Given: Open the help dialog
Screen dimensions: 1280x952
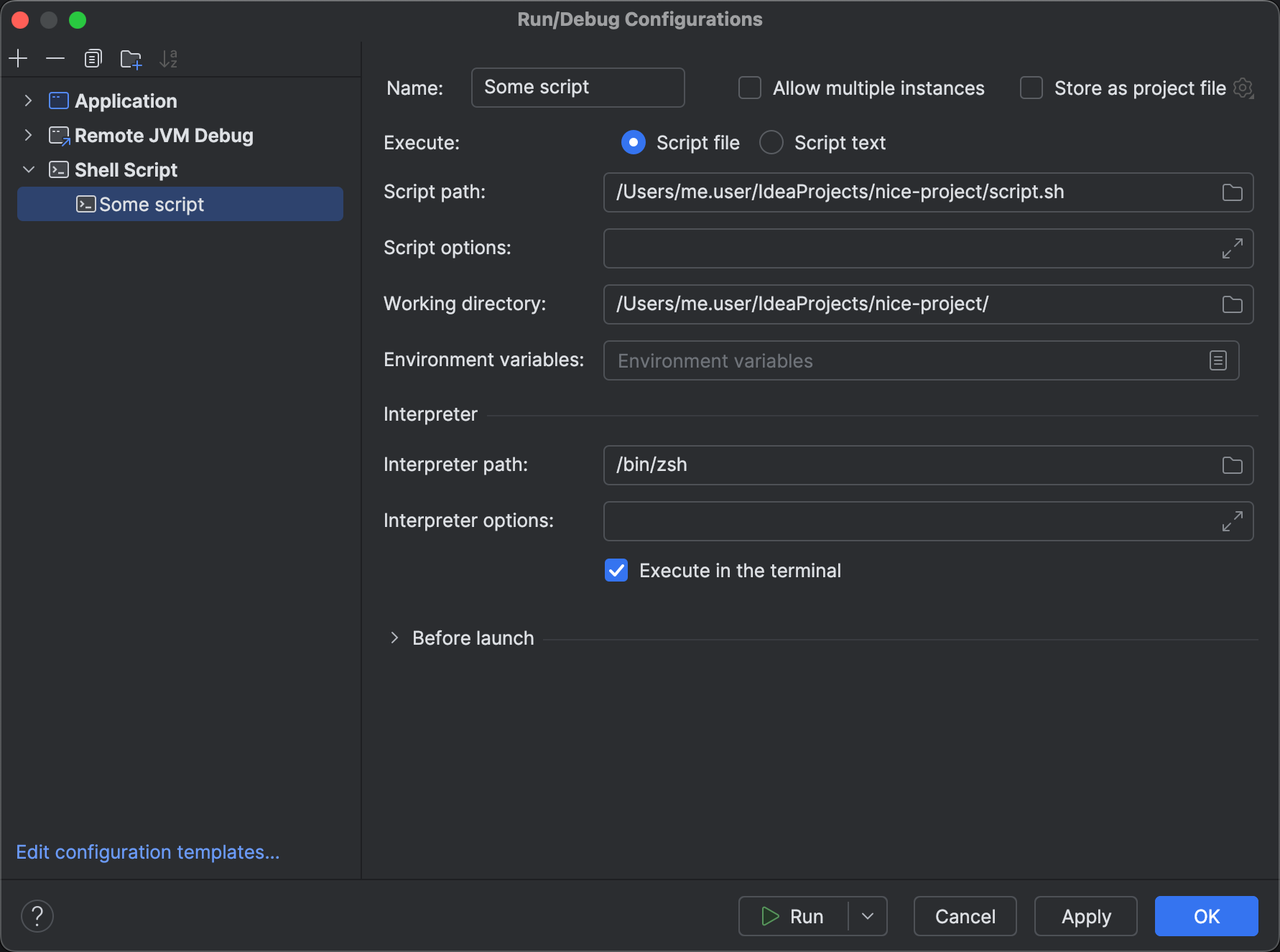Looking at the screenshot, I should click(38, 915).
